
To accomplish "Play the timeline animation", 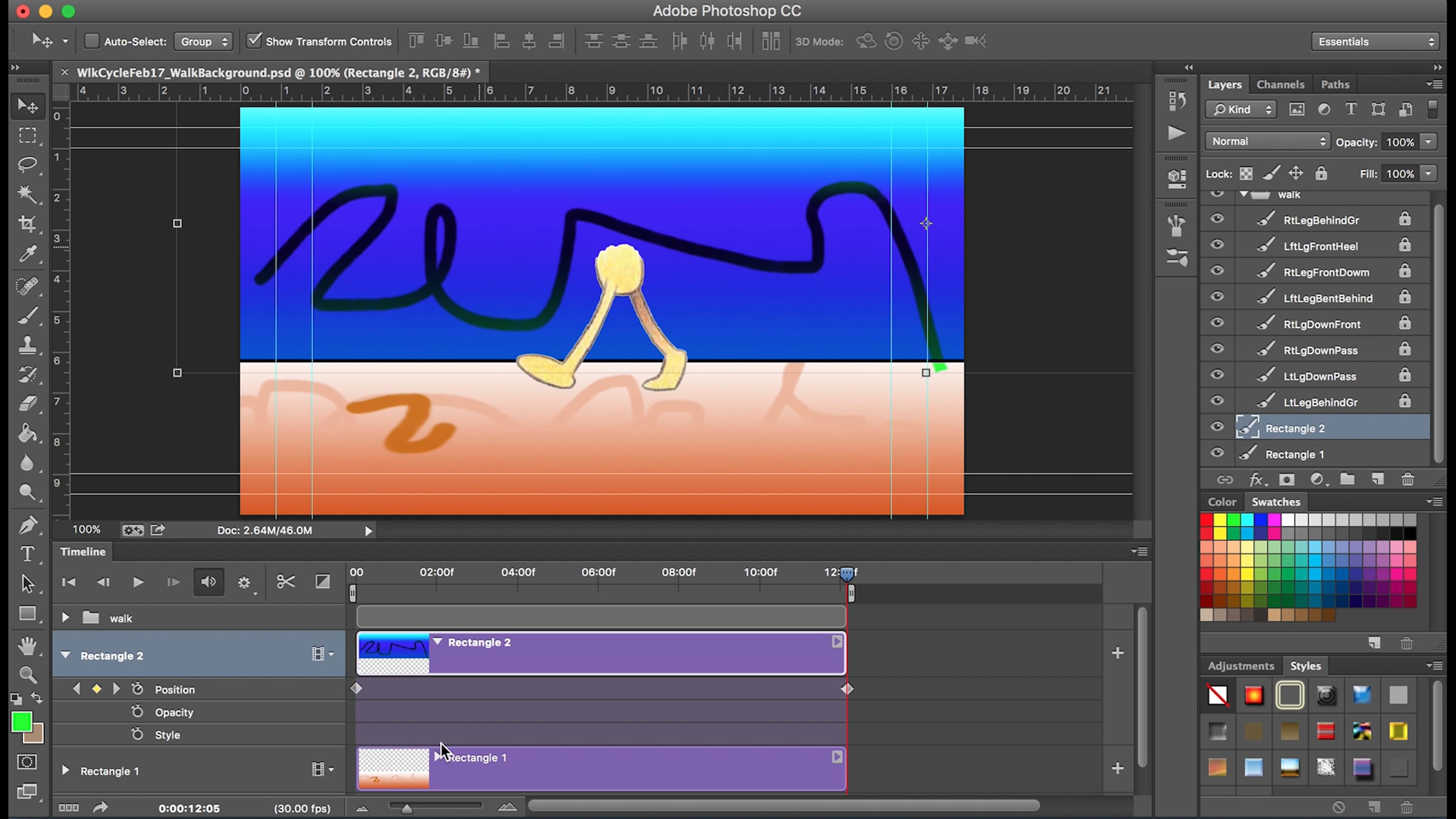I will [x=138, y=582].
